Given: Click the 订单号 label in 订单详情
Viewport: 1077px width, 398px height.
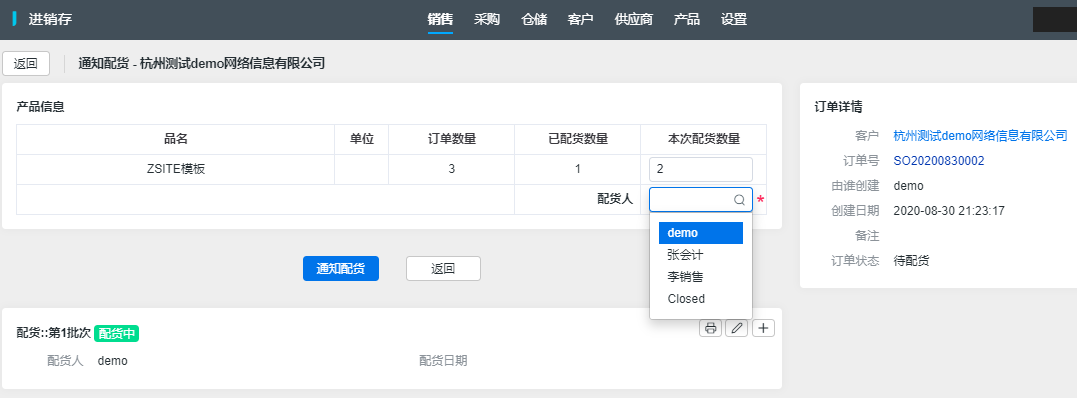Looking at the screenshot, I should (861, 161).
